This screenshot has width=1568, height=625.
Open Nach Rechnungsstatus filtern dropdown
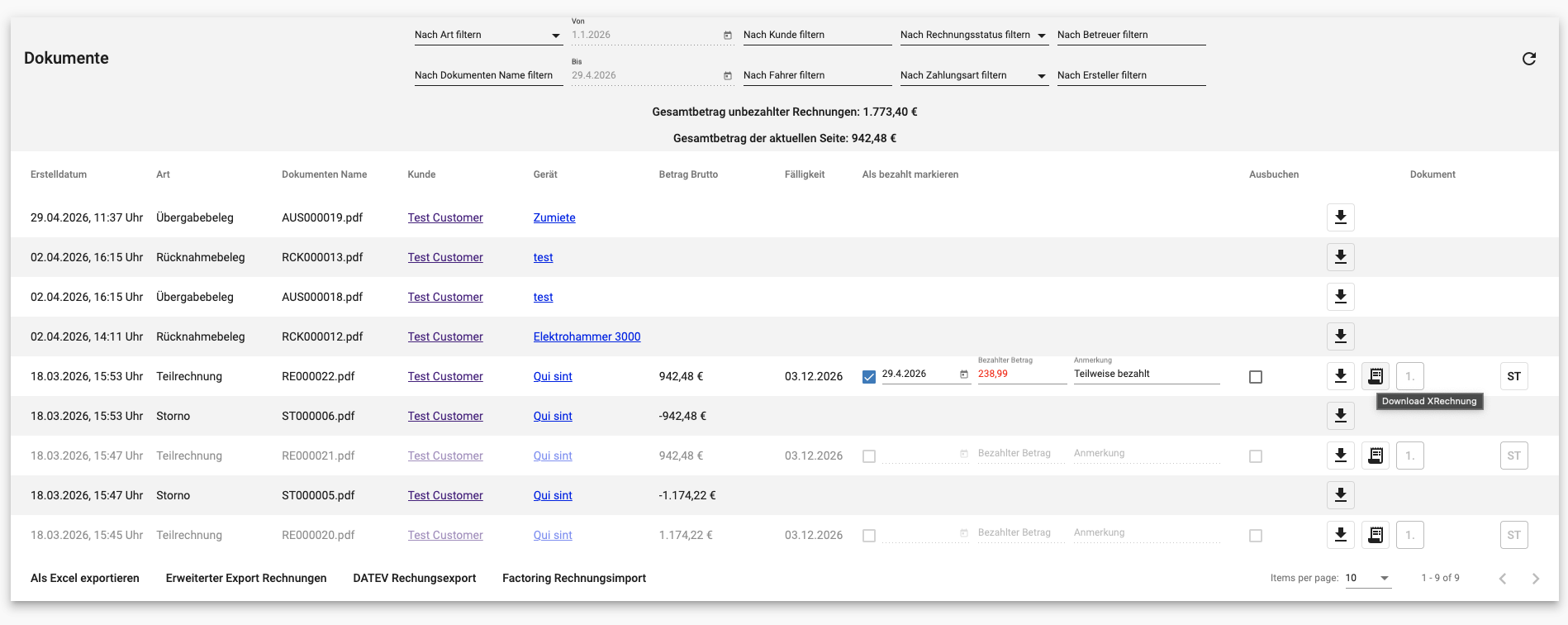coord(974,35)
